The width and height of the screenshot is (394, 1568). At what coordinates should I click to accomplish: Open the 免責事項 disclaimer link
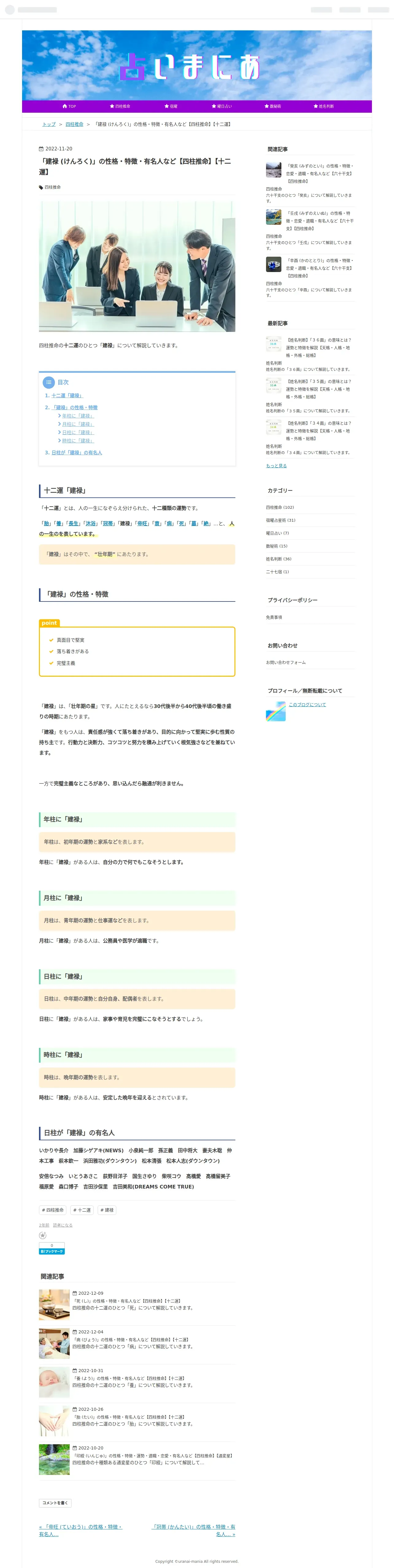(274, 617)
